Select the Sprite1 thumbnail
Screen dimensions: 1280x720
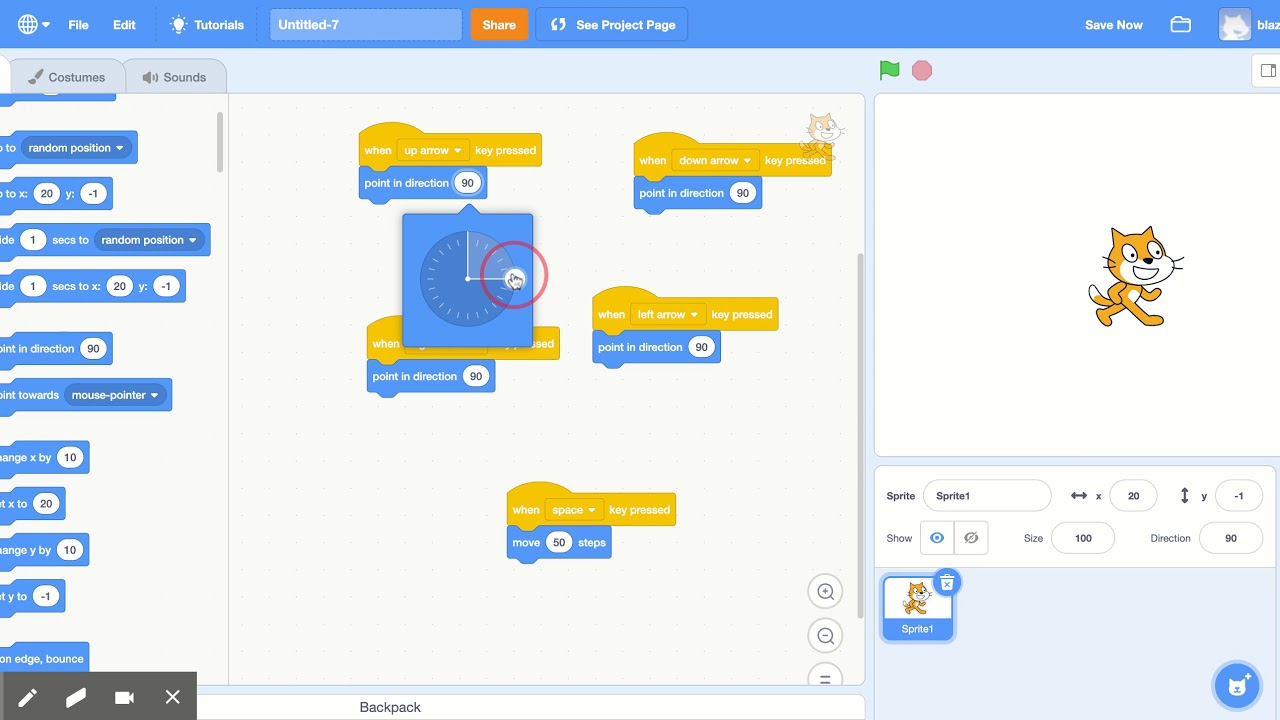click(917, 608)
